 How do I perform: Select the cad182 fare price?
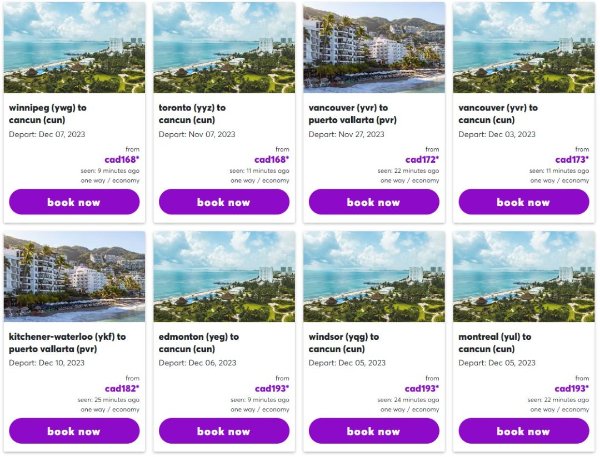[x=122, y=388]
